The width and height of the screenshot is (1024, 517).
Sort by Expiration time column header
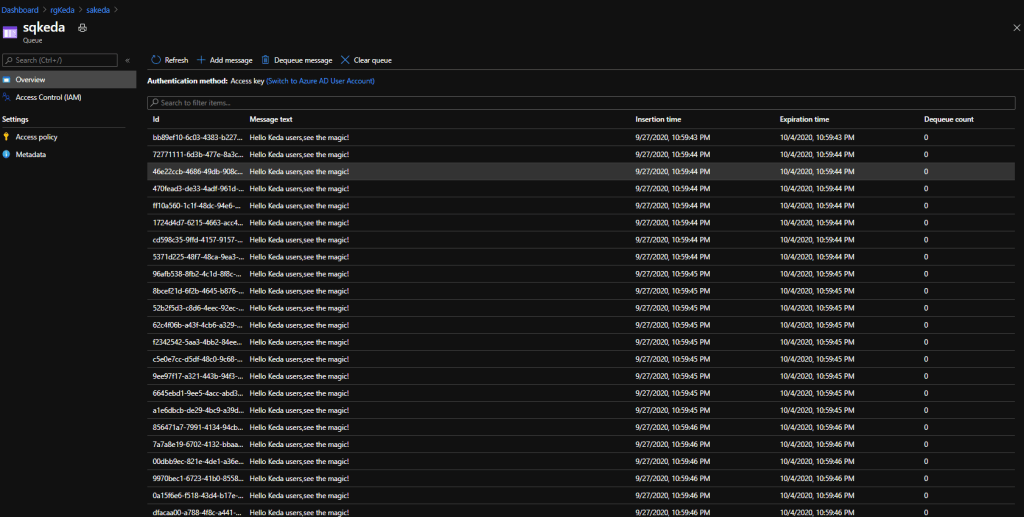pyautogui.click(x=805, y=119)
